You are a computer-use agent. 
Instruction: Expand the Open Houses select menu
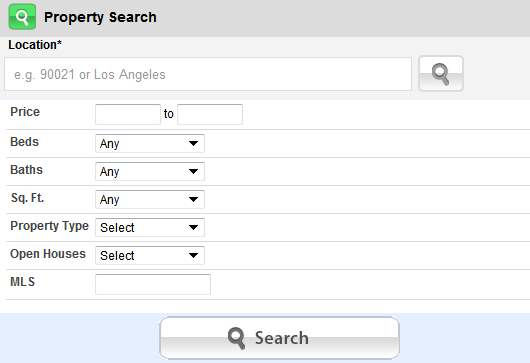(150, 256)
